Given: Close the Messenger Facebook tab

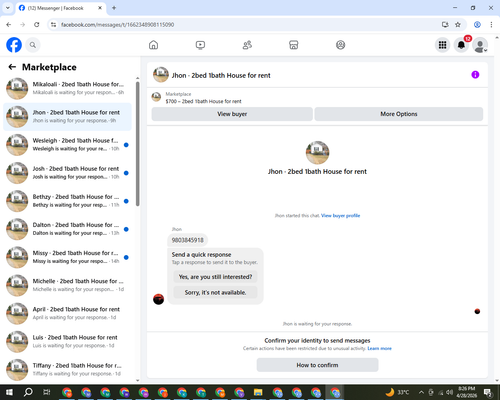Looking at the screenshot, I should coord(100,8).
